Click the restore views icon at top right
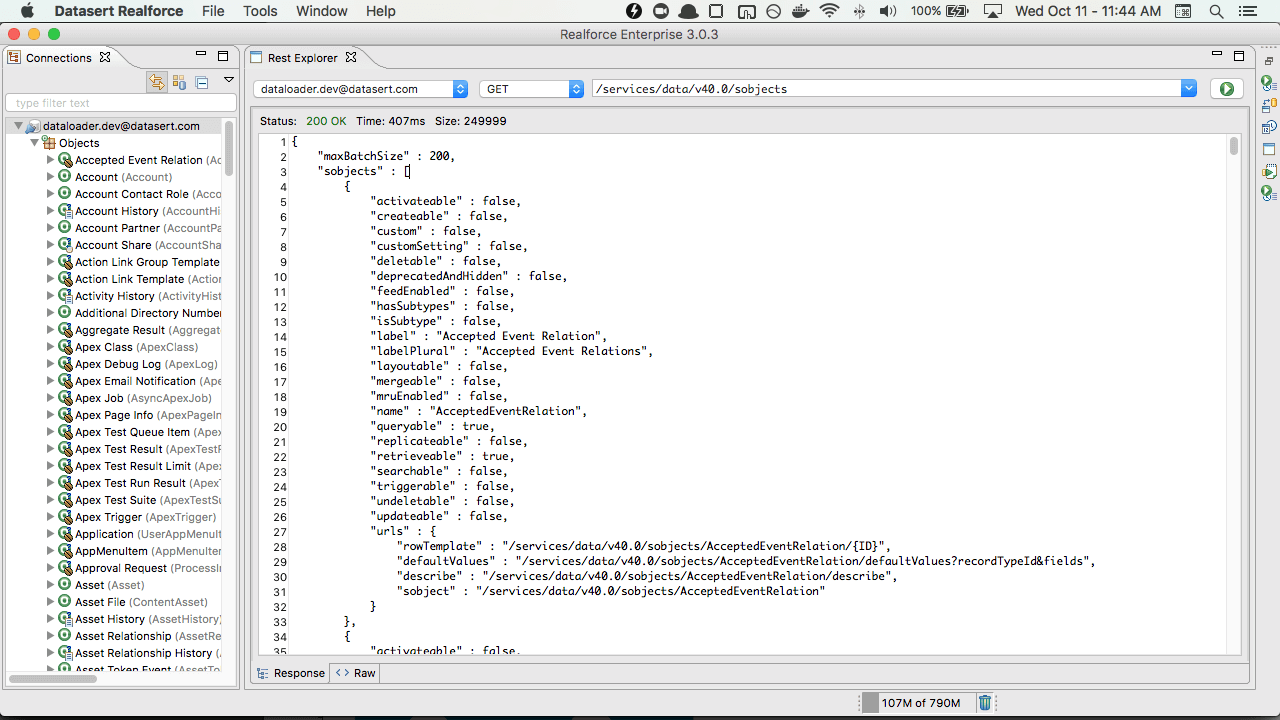This screenshot has width=1280, height=720. 1268,61
